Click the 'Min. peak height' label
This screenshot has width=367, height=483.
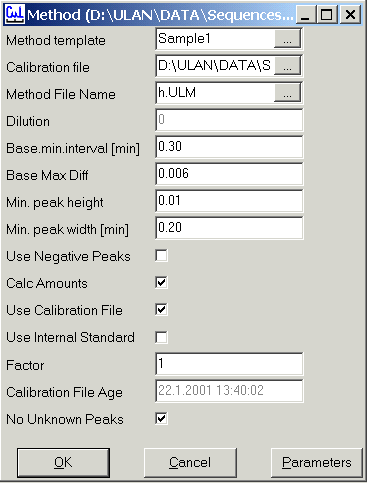pos(55,203)
